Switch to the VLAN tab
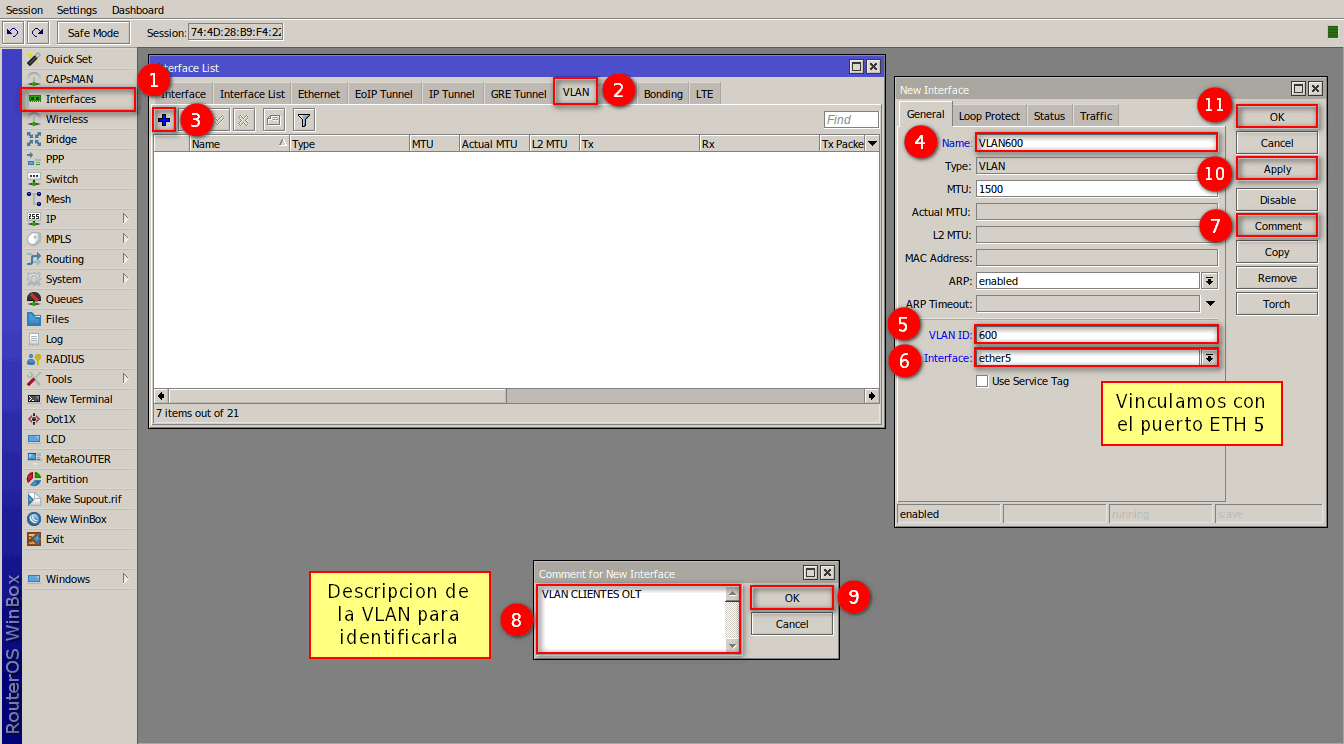This screenshot has width=1344, height=744. pyautogui.click(x=576, y=92)
